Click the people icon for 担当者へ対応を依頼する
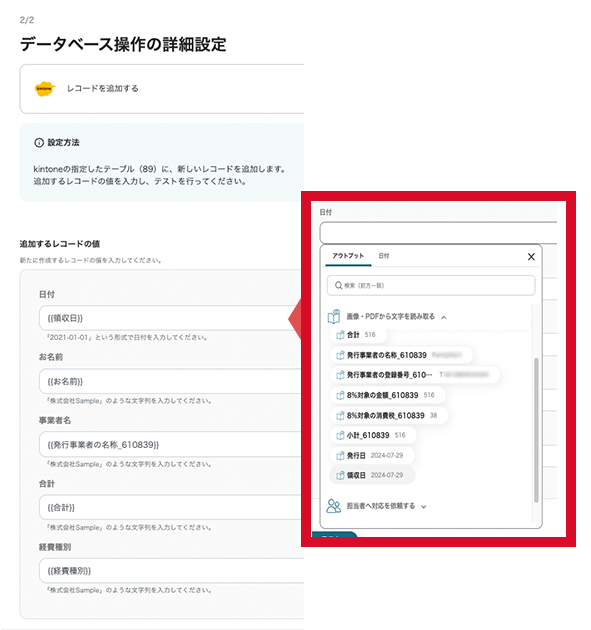Image resolution: width=591 pixels, height=630 pixels. pos(333,506)
